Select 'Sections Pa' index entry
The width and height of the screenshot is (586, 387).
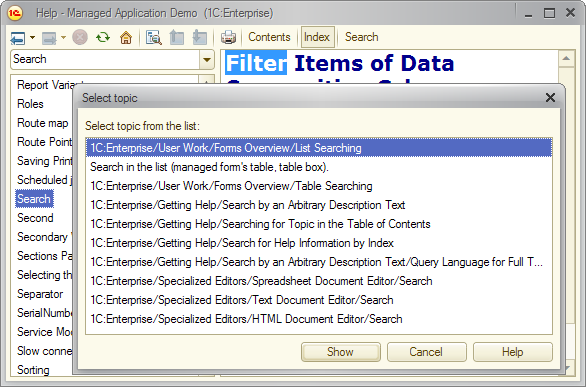click(x=44, y=256)
